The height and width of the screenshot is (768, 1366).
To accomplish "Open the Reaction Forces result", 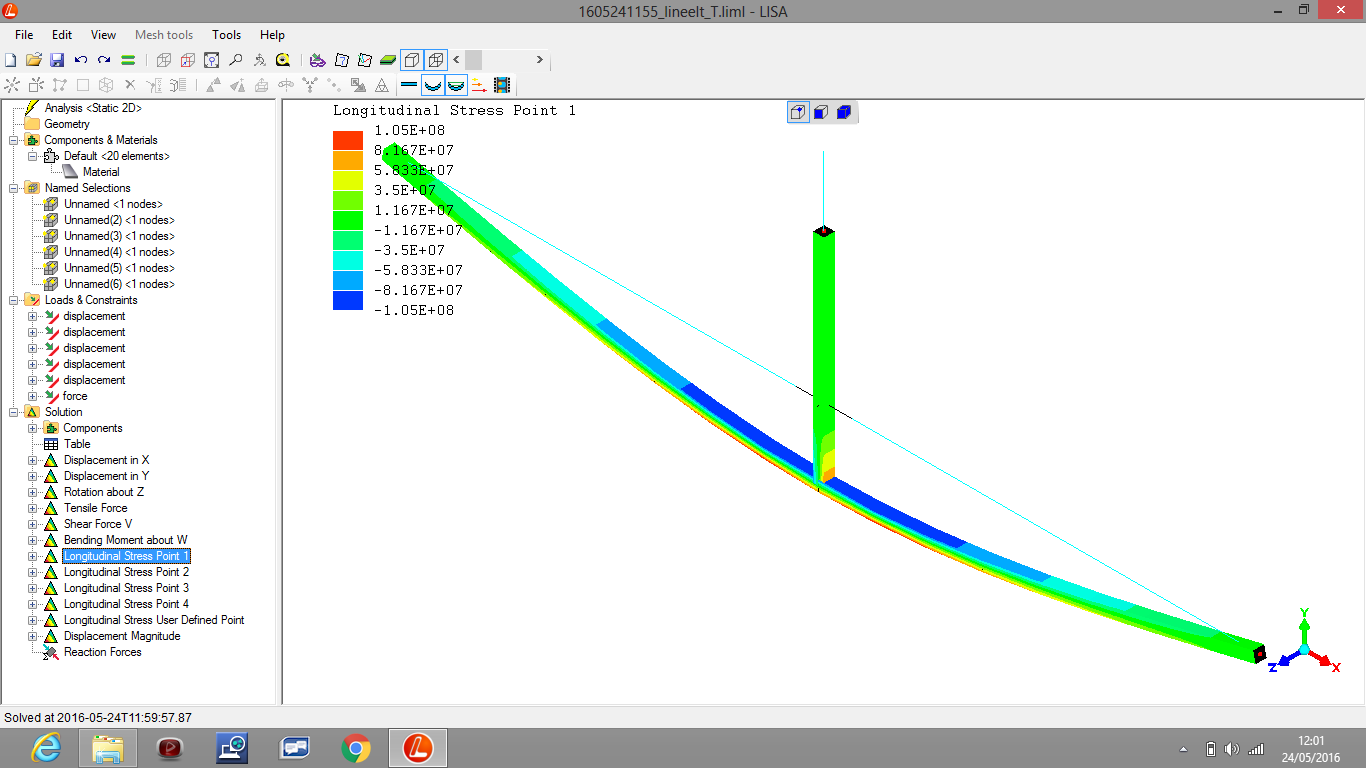I will (x=102, y=652).
